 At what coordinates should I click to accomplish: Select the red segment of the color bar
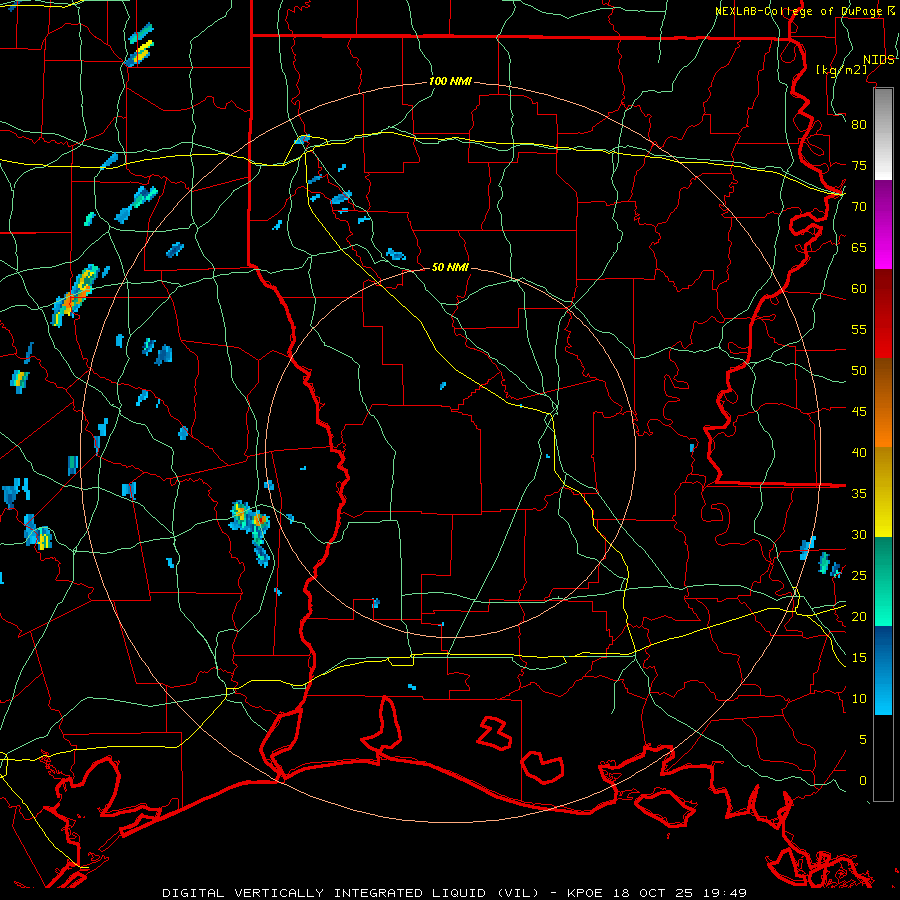click(883, 314)
